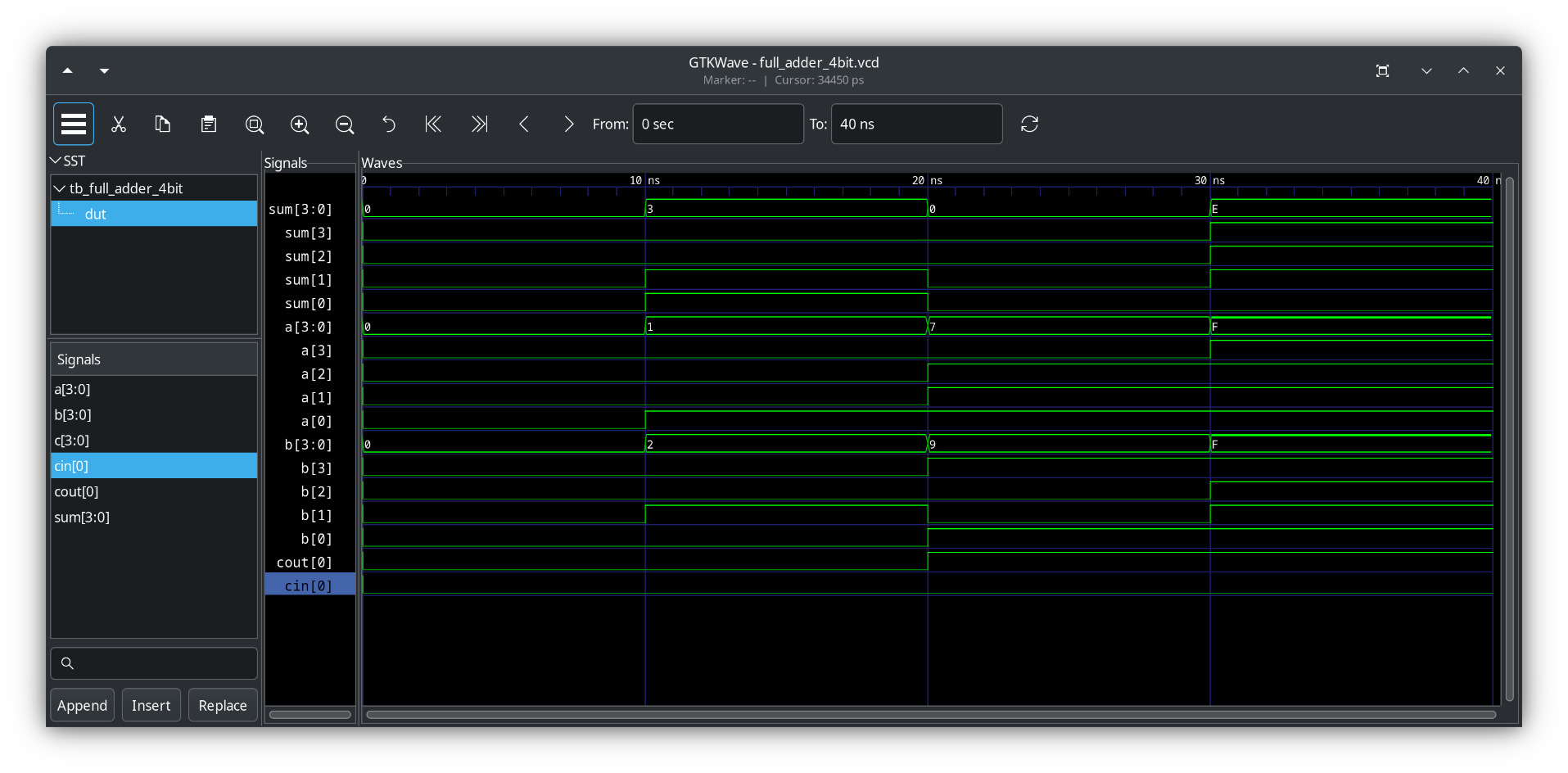Click a[3:0] value 7 in waveform
1568x773 pixels.
click(933, 328)
